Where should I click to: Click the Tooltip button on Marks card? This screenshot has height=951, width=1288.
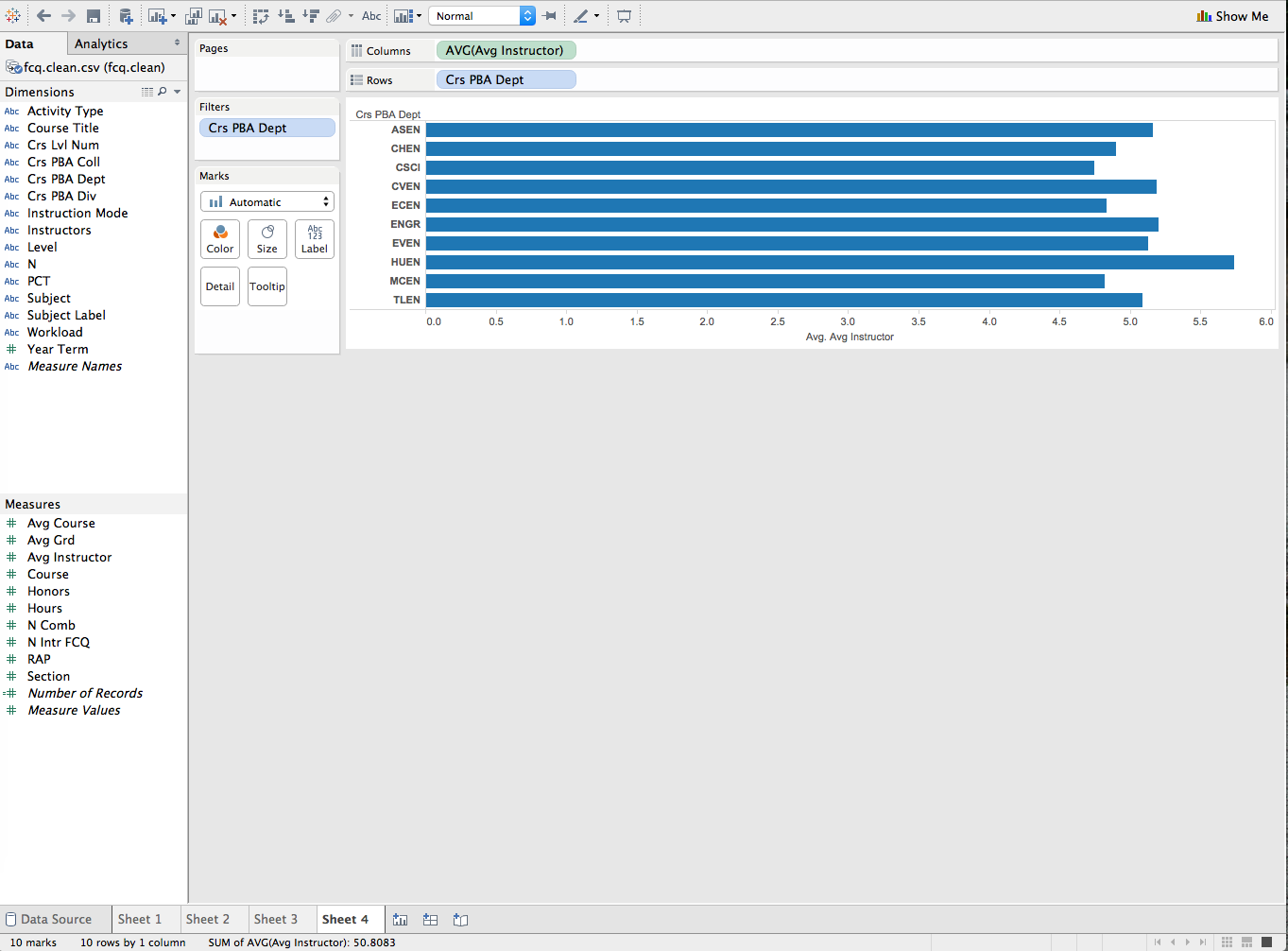click(267, 286)
